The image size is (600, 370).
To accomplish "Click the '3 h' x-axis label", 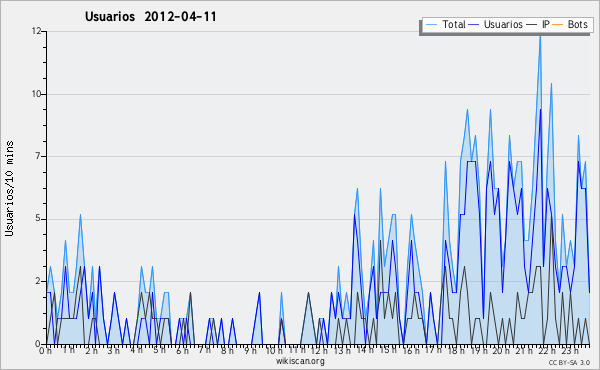I will click(x=113, y=351).
